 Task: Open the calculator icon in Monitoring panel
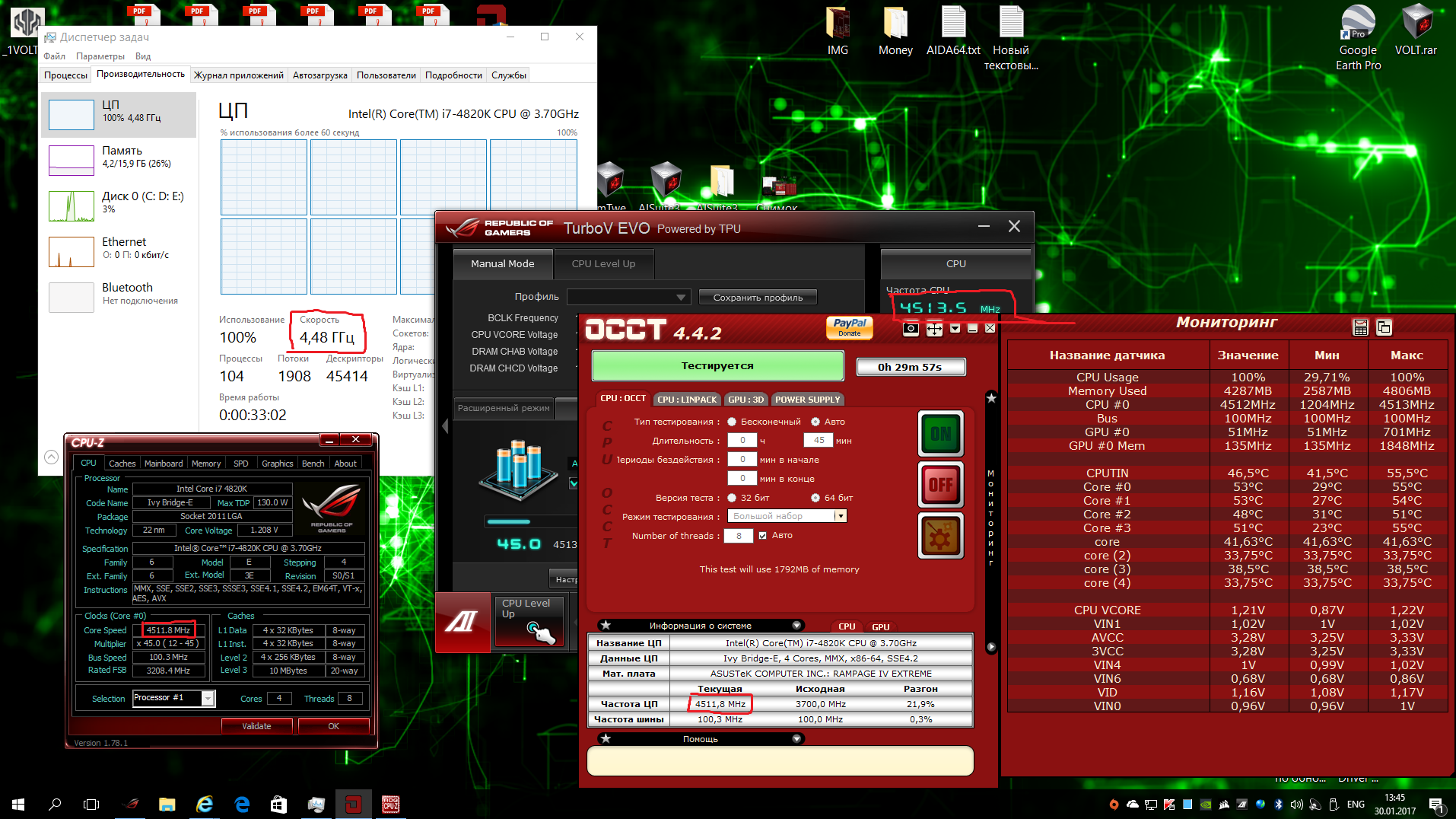click(1361, 327)
